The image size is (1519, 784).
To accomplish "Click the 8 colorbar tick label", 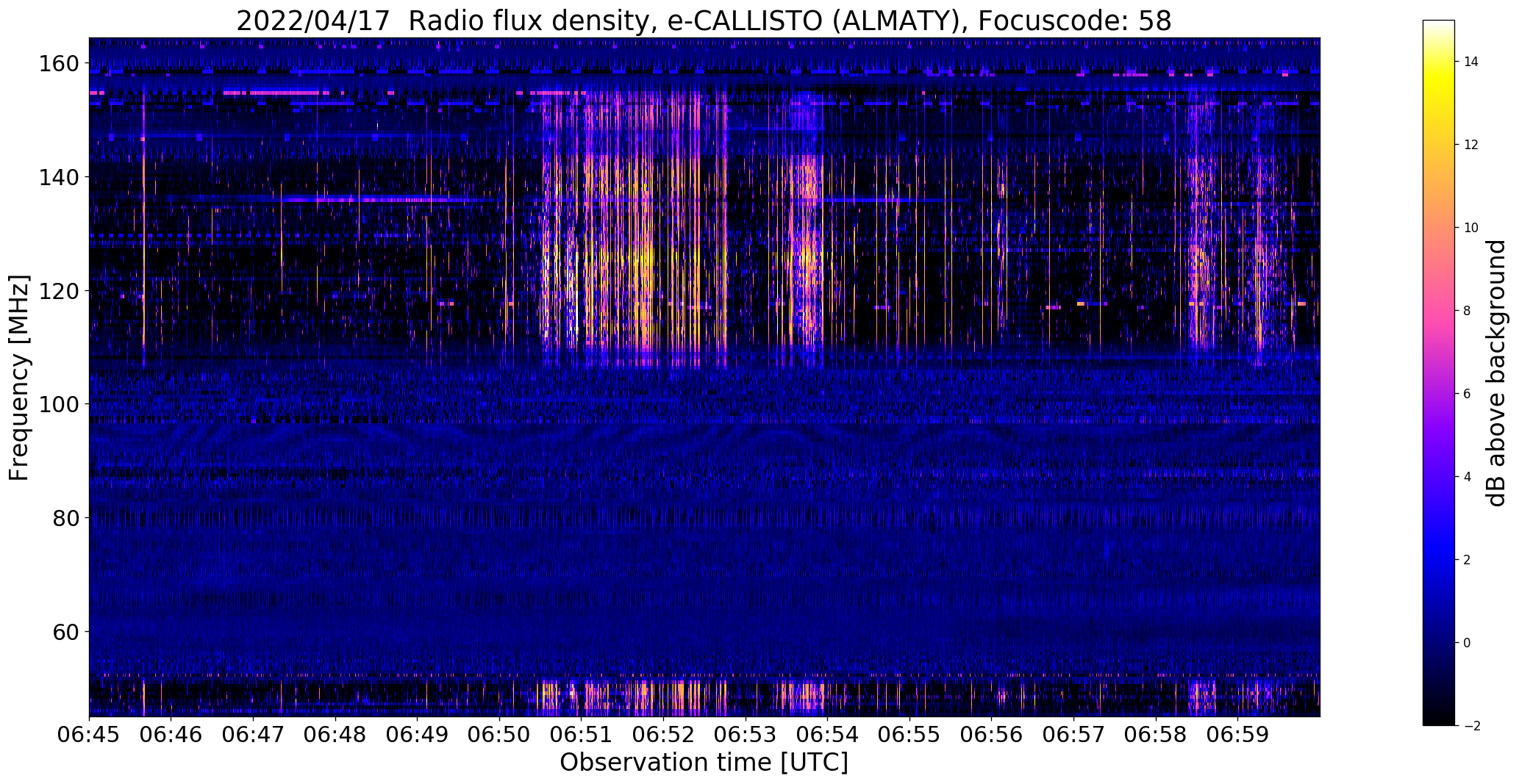I will point(1467,311).
